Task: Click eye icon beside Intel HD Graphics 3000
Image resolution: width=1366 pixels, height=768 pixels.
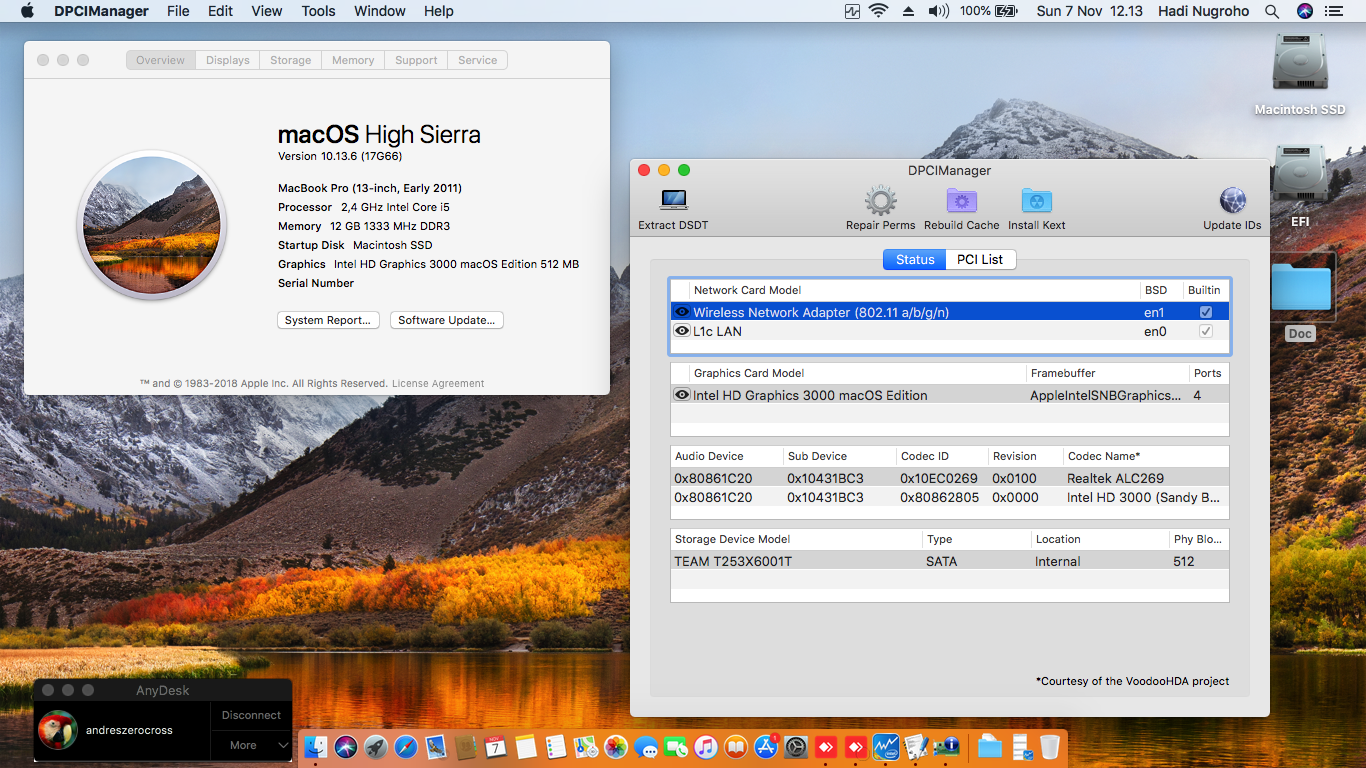Action: tap(682, 395)
